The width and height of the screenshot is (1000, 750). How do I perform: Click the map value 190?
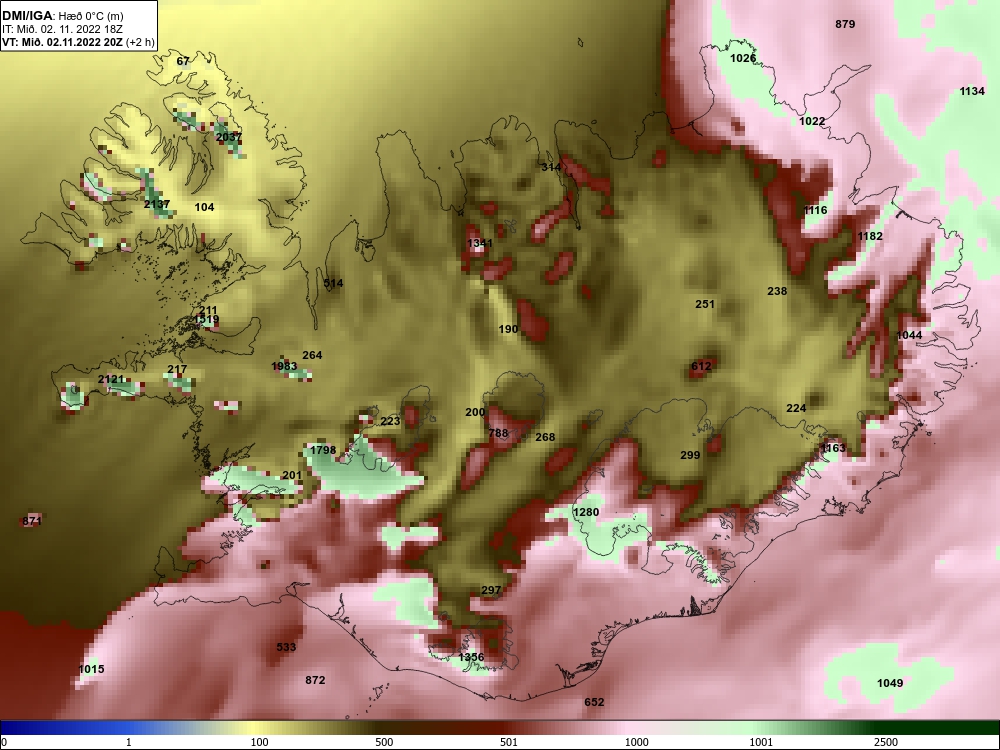508,329
